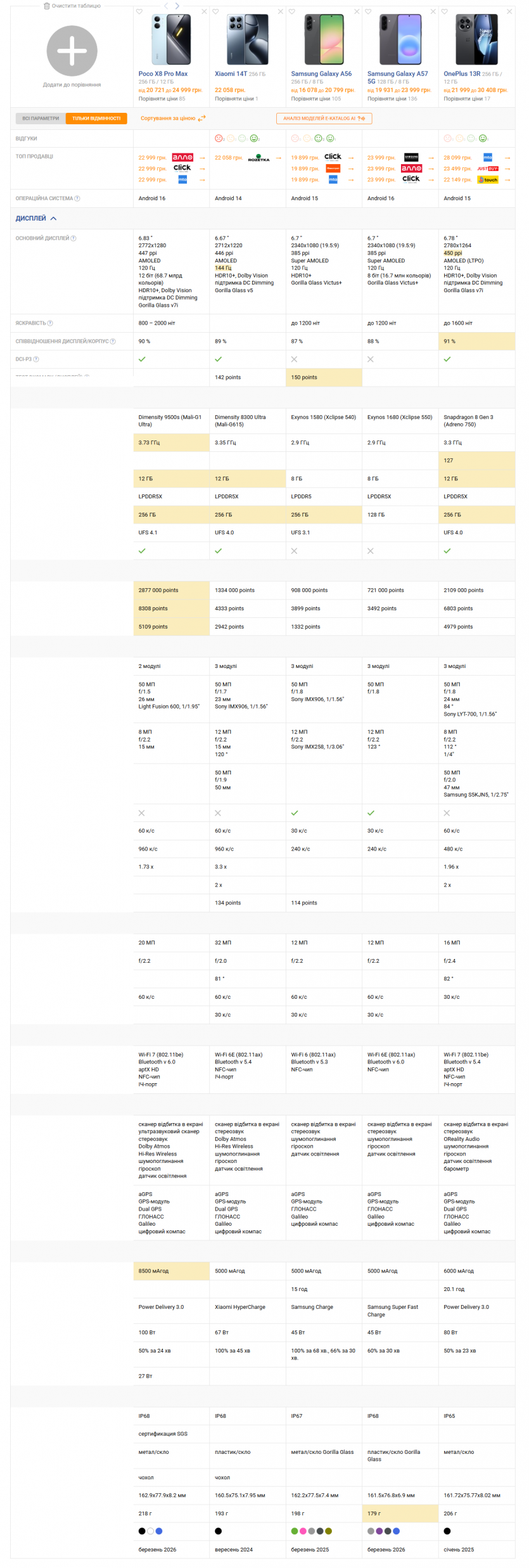Open help for Основний дисплей row
This screenshot has height=1568, width=529.
[x=73, y=238]
